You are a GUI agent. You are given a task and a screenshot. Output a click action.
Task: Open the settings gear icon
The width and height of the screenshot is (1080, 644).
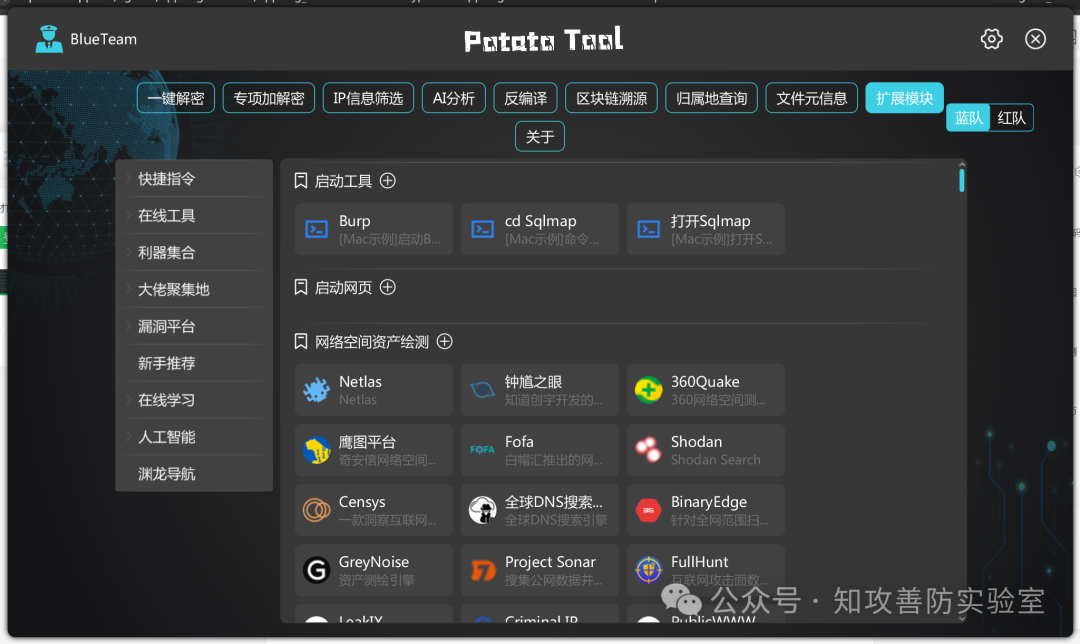point(991,39)
